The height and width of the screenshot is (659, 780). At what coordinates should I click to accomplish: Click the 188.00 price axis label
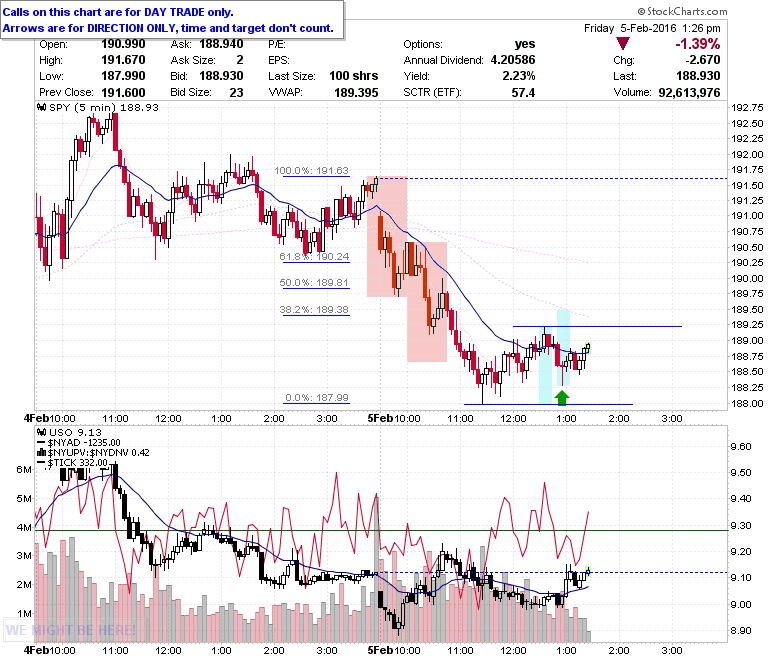click(747, 403)
